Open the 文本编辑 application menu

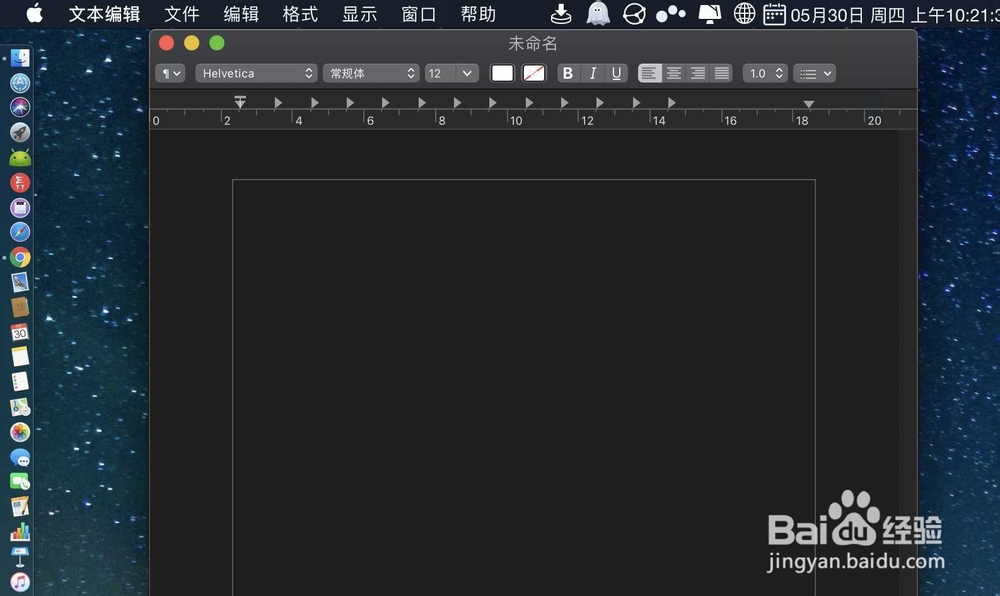pyautogui.click(x=105, y=14)
